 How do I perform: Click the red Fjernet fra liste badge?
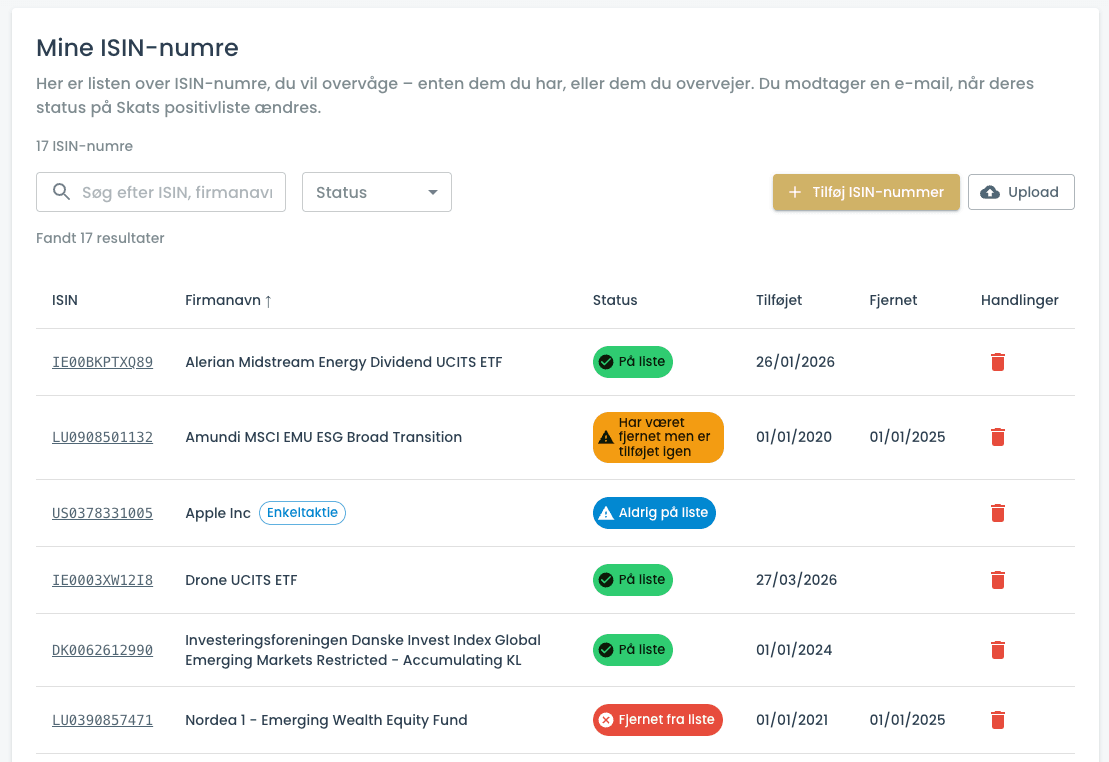658,720
